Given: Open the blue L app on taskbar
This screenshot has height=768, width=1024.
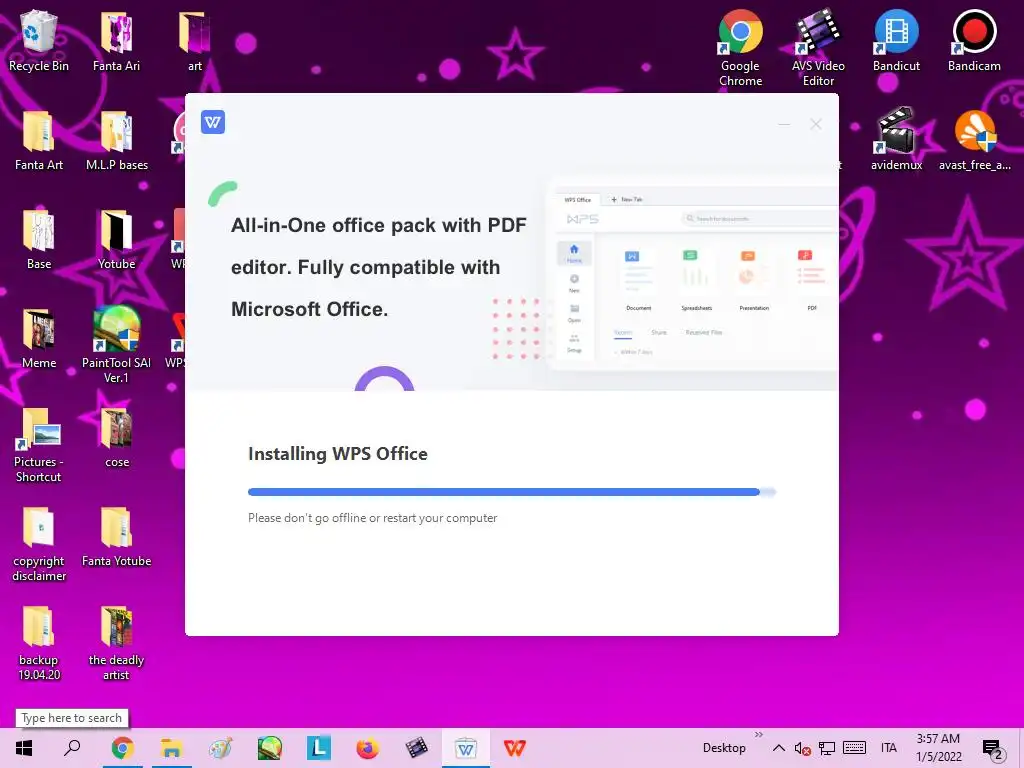Looking at the screenshot, I should coord(319,748).
